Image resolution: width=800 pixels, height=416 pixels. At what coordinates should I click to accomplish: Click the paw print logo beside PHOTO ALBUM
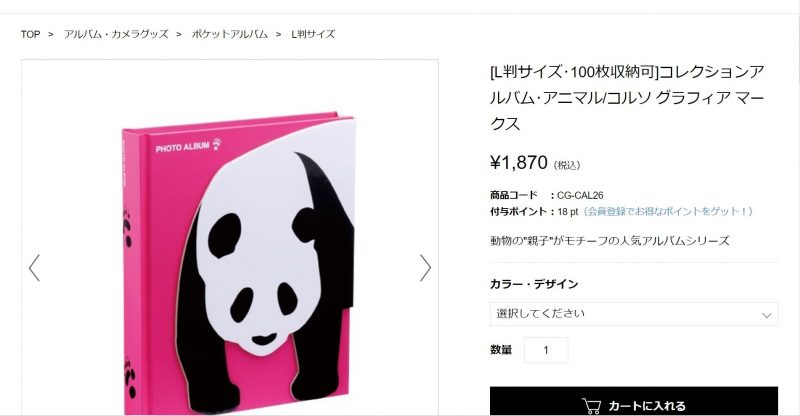point(217,144)
